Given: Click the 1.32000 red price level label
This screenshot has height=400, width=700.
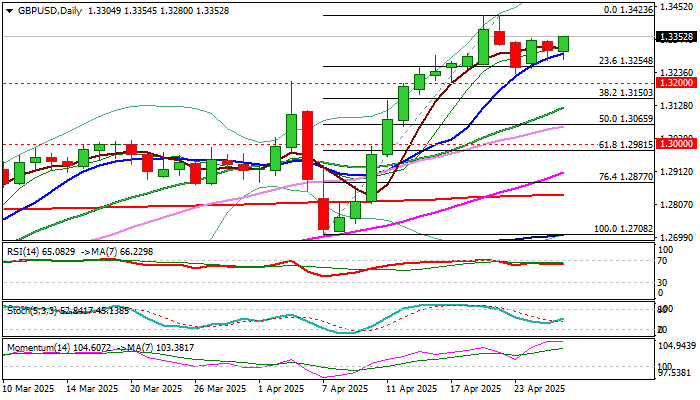Looking at the screenshot, I should click(676, 83).
